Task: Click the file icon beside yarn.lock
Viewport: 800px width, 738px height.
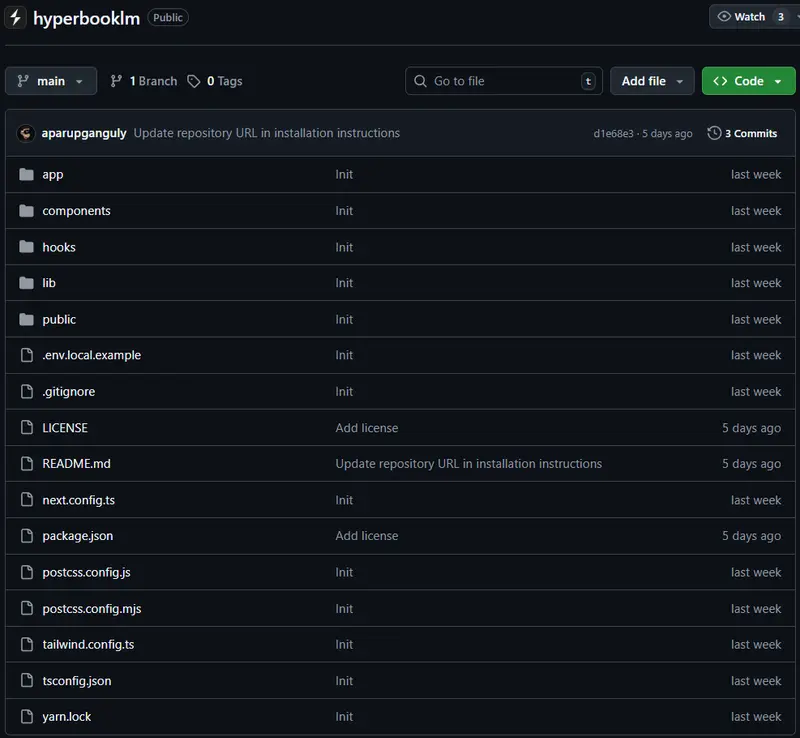Action: pos(27,716)
